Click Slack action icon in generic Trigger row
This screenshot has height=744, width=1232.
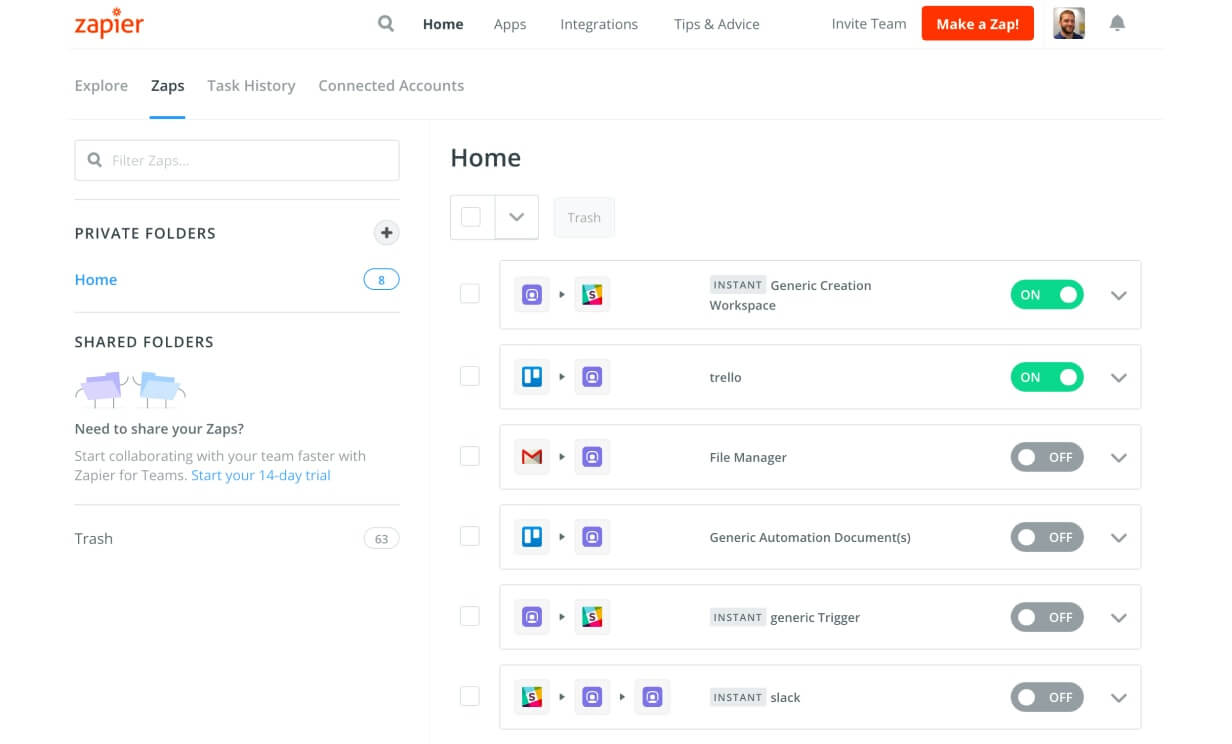[x=592, y=617]
